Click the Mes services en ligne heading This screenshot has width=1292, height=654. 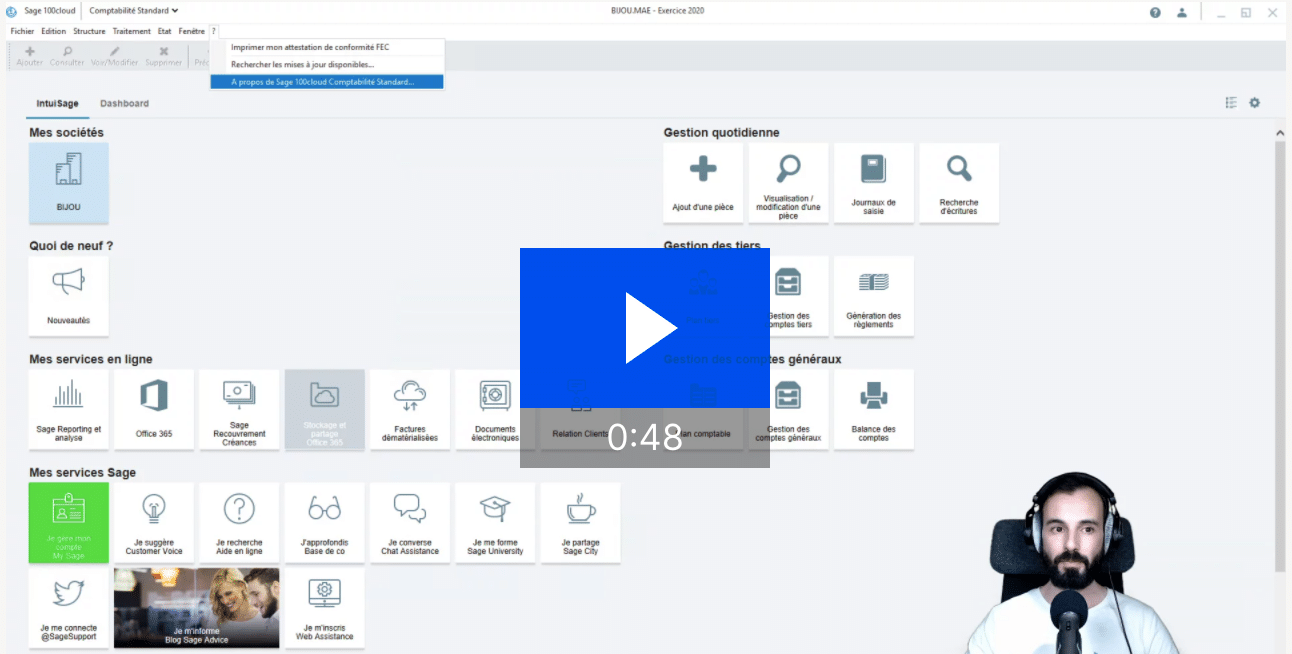click(x=91, y=359)
